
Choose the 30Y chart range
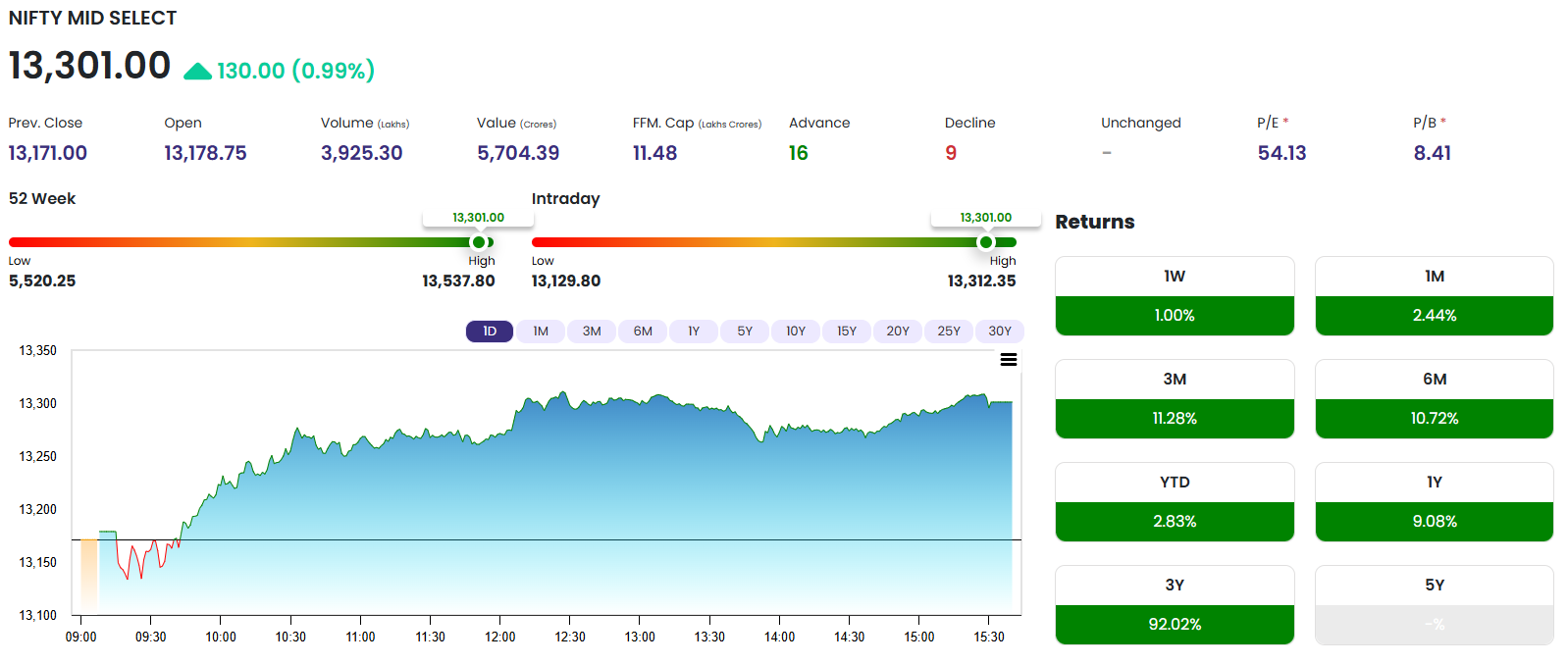click(x=1000, y=332)
